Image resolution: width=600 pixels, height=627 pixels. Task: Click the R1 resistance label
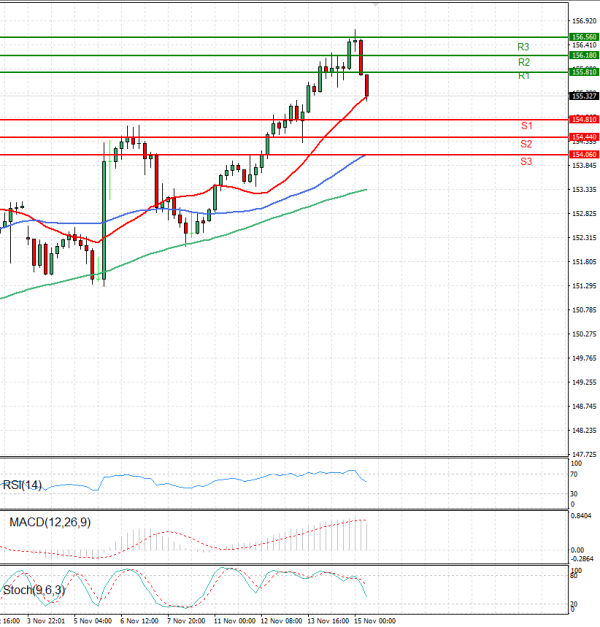(x=523, y=76)
